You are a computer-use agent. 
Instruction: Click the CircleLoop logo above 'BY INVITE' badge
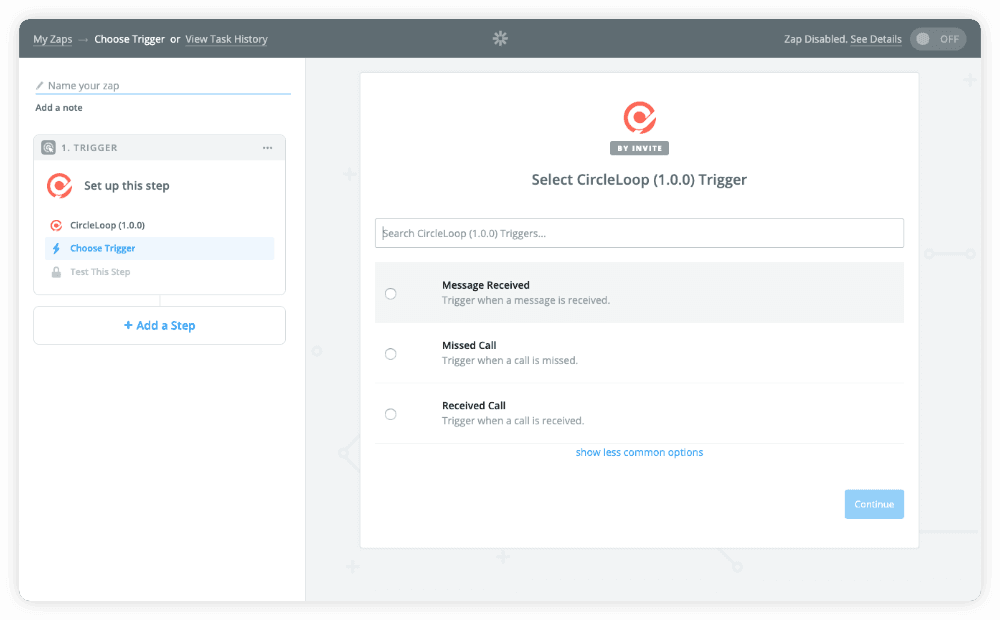pyautogui.click(x=639, y=117)
